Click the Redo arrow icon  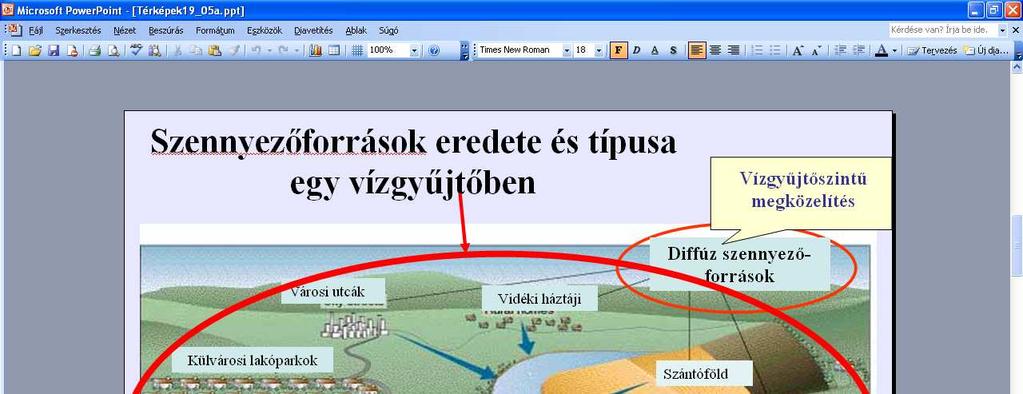click(283, 50)
